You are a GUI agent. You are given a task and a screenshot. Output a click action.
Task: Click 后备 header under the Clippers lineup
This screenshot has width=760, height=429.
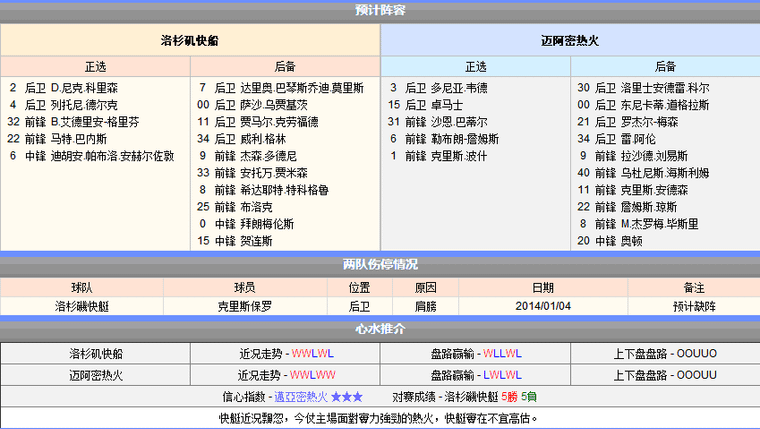[285, 66]
